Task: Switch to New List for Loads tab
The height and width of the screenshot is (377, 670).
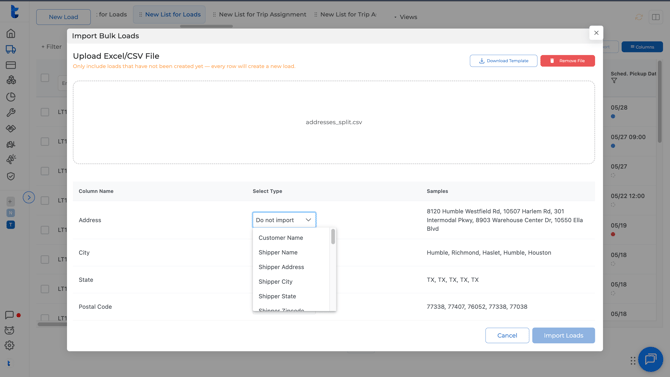Action: [170, 15]
